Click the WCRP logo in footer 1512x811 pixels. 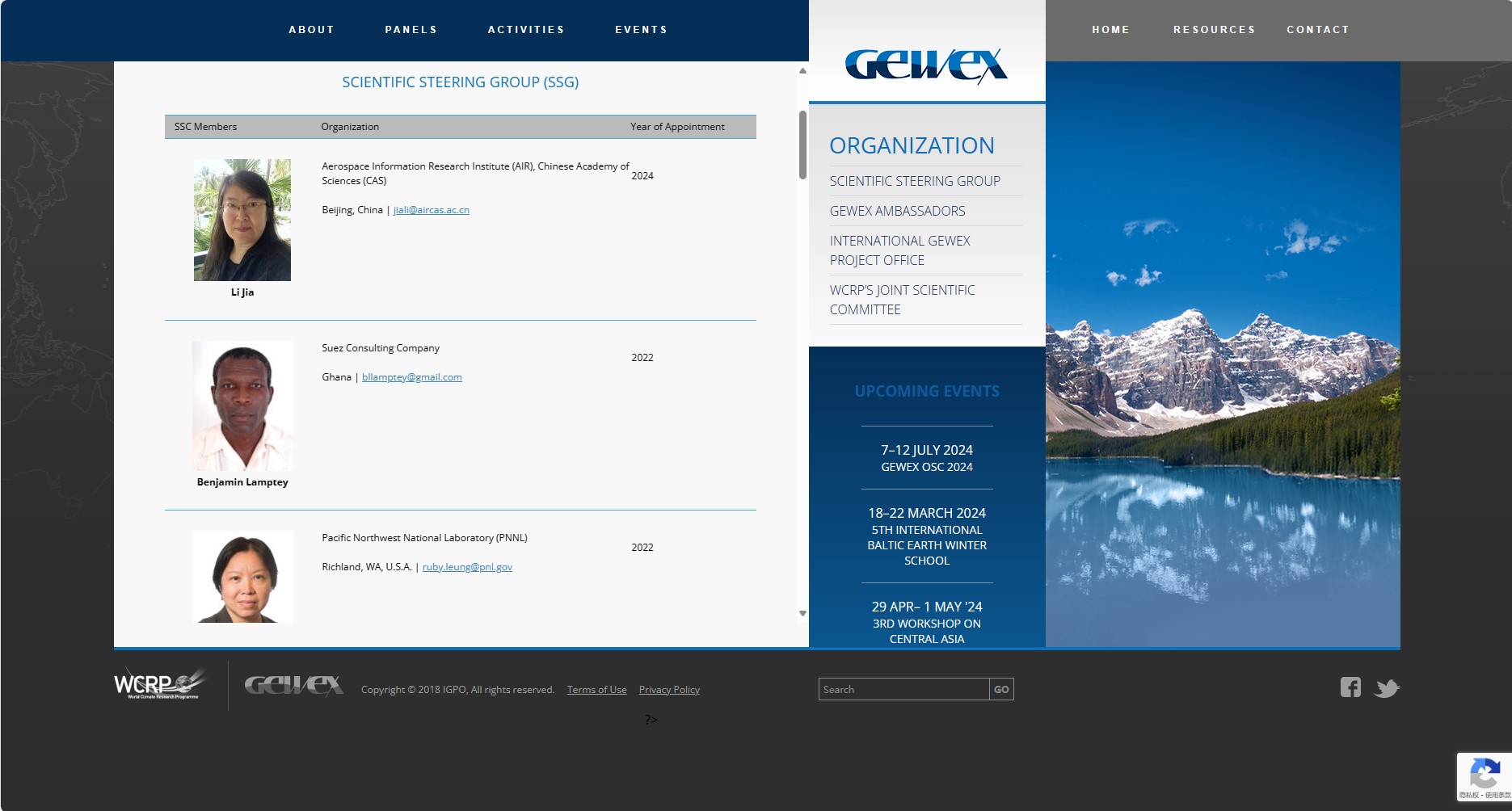point(160,684)
